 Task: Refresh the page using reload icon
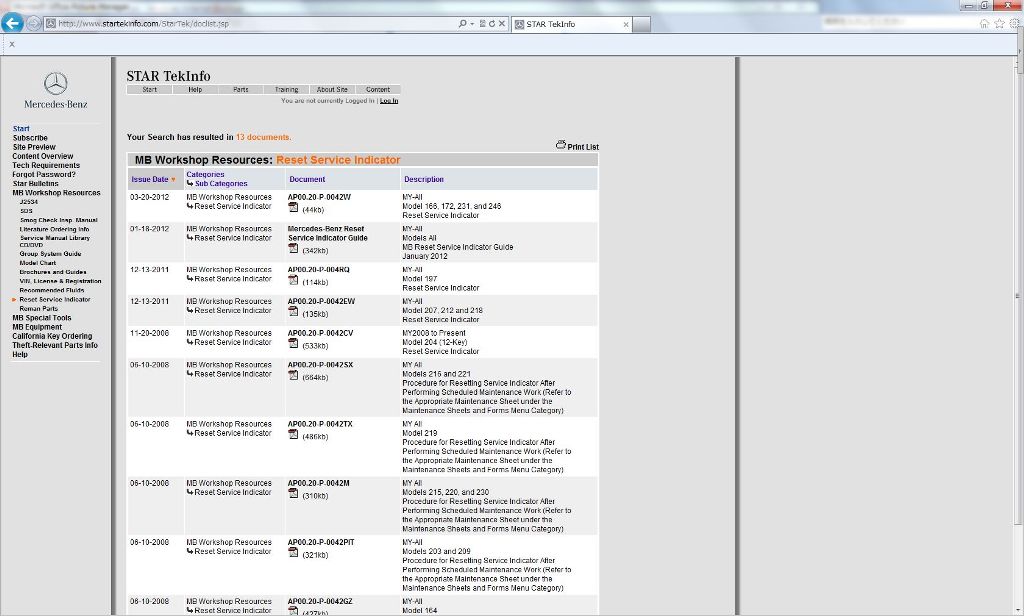492,24
